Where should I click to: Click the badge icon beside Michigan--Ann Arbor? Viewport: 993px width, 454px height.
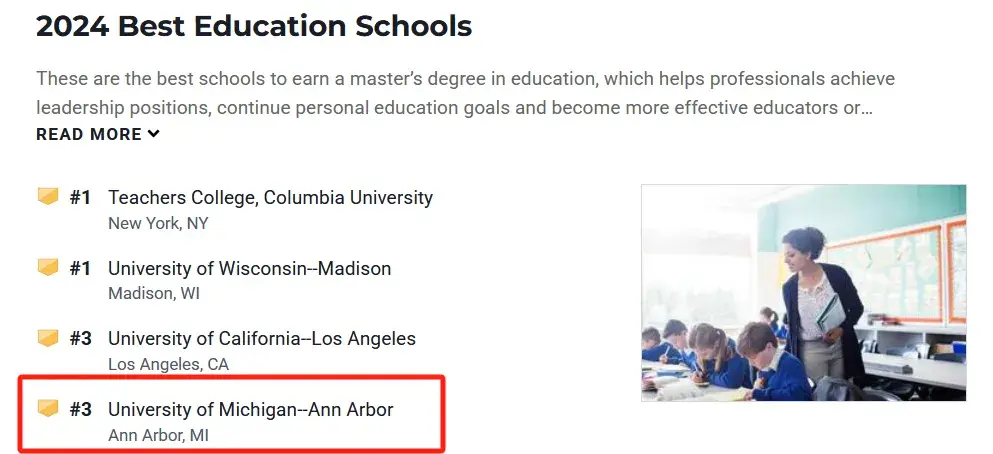[48, 409]
